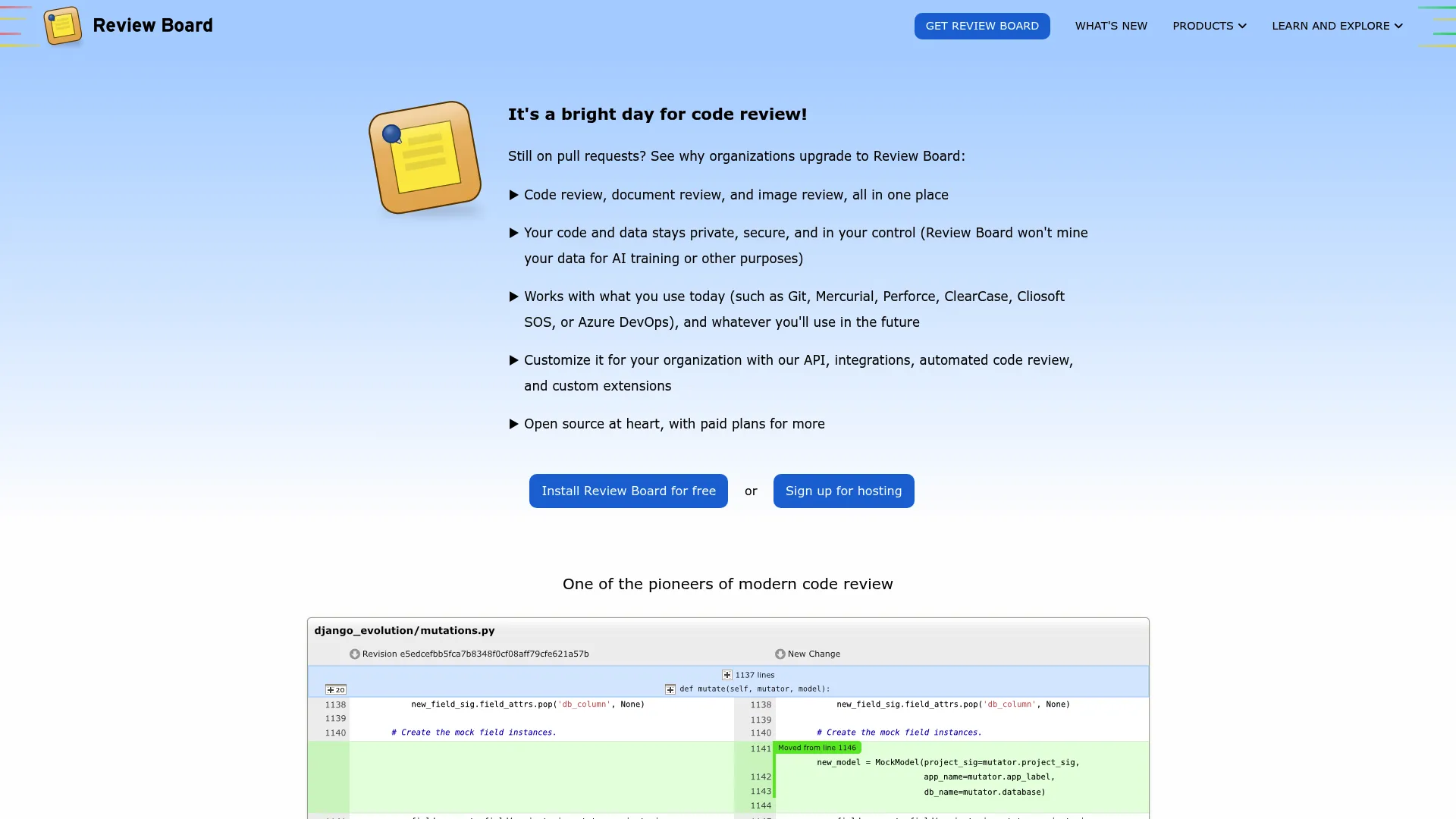The image size is (1456, 819).
Task: Click the New Change label
Action: click(814, 654)
